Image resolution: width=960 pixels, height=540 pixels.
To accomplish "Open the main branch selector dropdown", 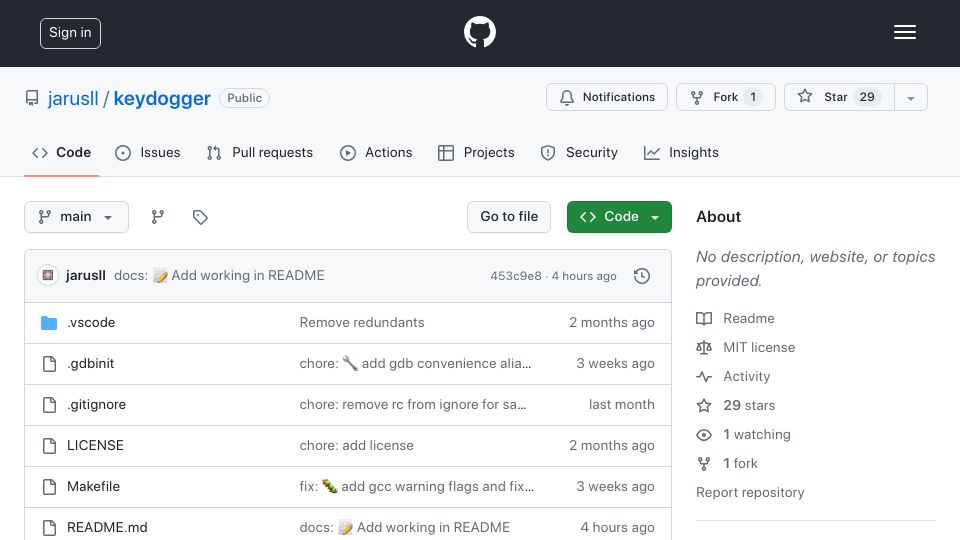I will [x=77, y=217].
